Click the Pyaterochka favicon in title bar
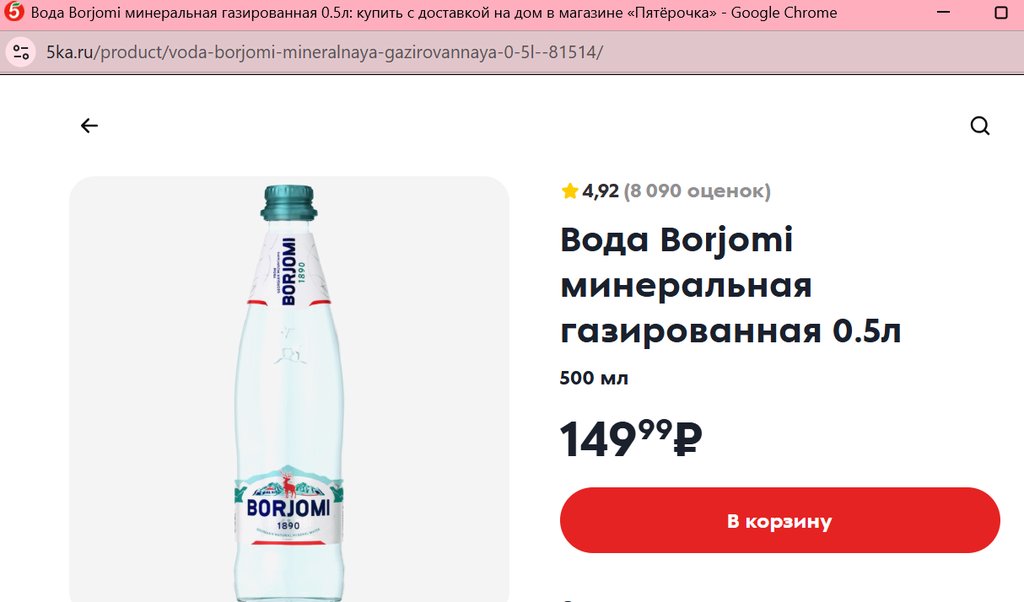 click(x=15, y=14)
